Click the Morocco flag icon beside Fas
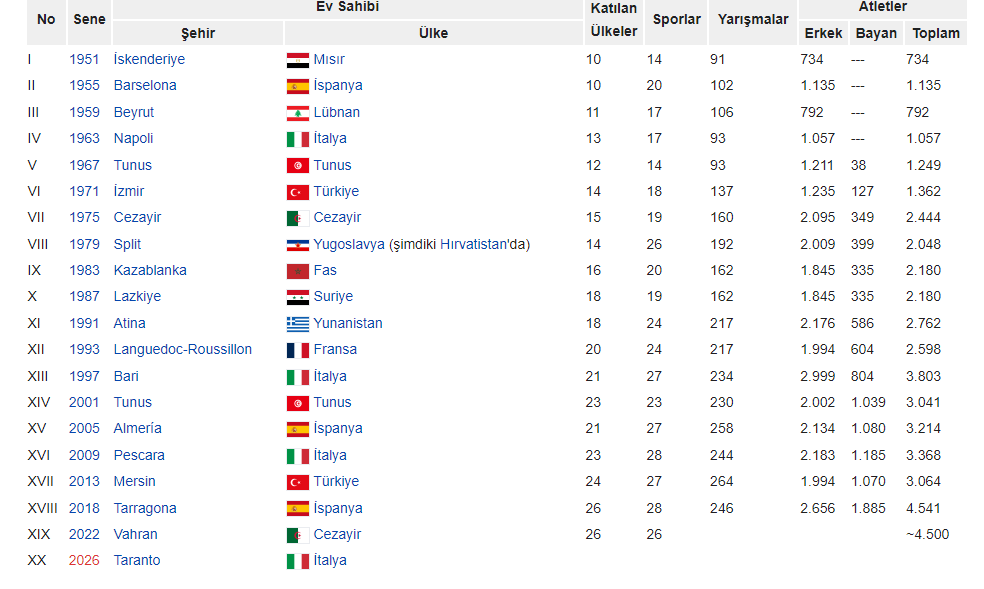 pos(297,272)
